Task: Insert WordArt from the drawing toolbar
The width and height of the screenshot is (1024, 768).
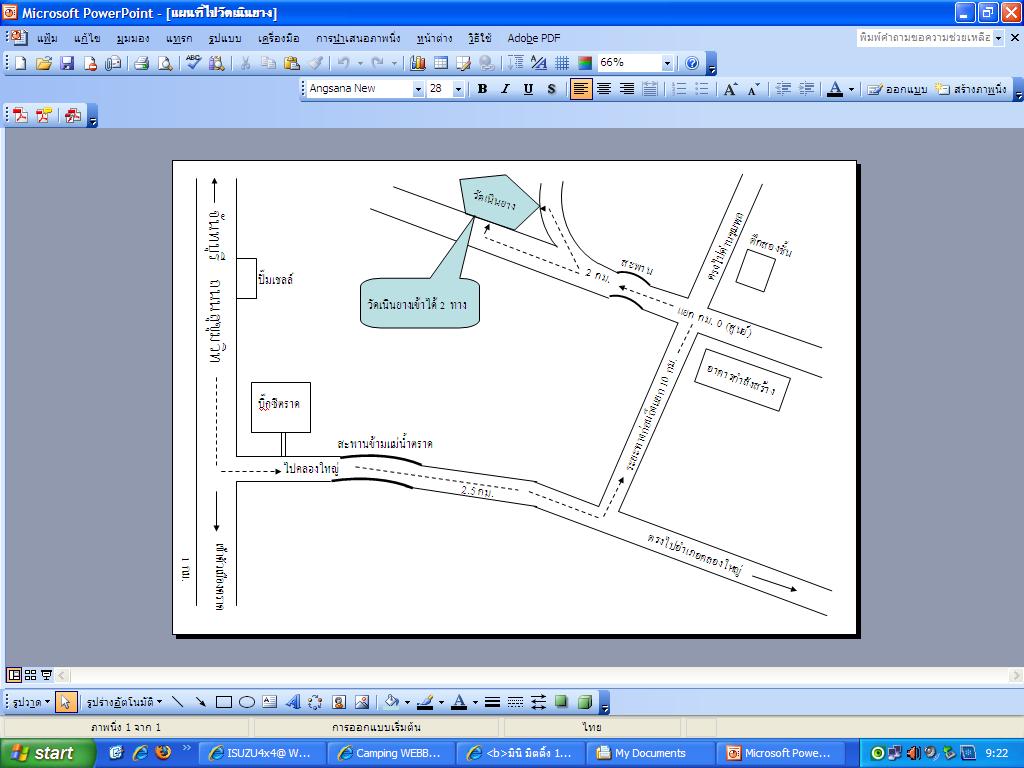Action: [293, 702]
